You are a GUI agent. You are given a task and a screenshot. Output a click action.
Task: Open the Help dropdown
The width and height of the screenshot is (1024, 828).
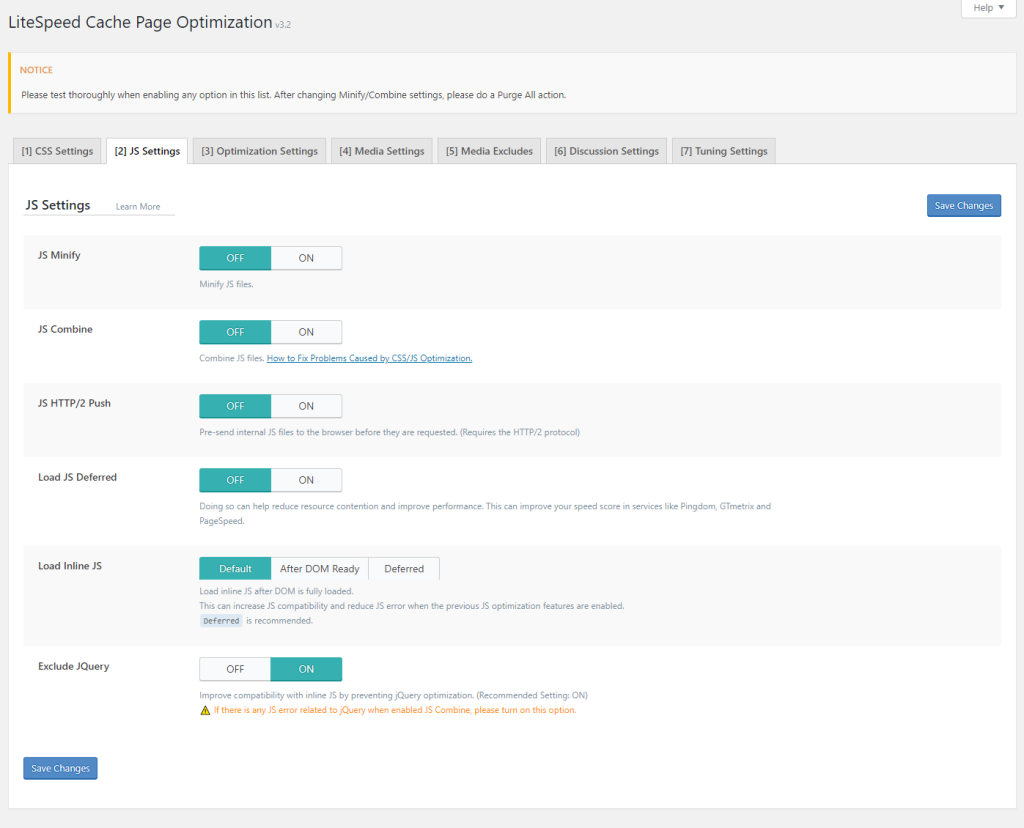(988, 8)
